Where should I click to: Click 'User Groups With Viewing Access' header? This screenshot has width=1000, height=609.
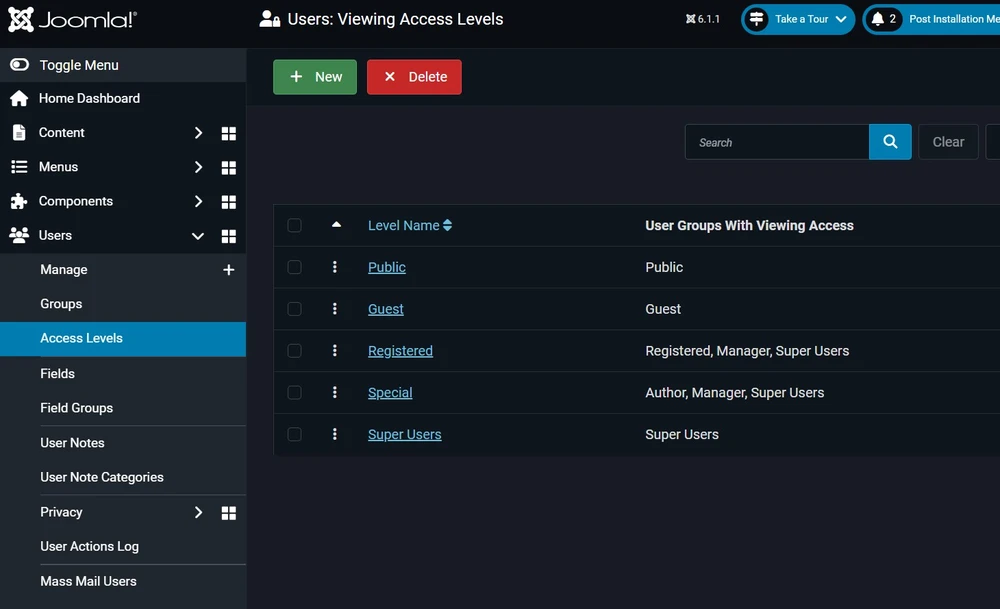point(749,225)
